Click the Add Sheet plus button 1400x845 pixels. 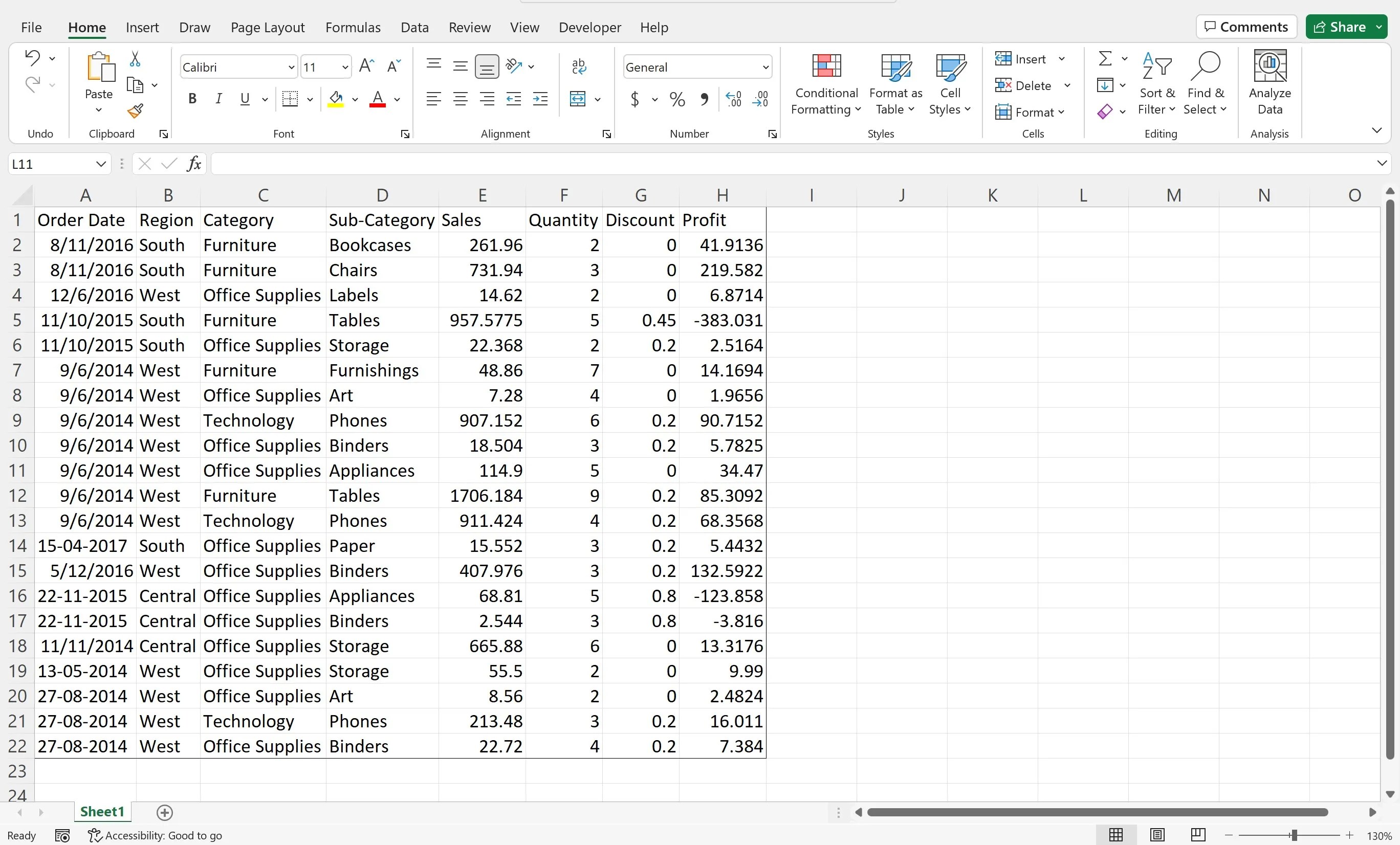click(165, 812)
